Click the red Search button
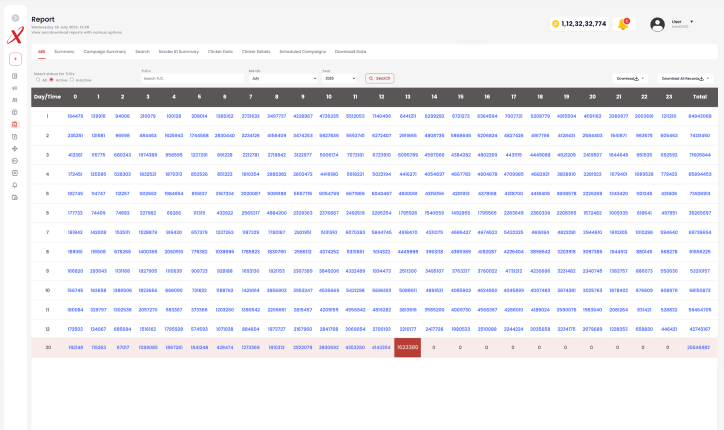The width and height of the screenshot is (724, 430). (x=380, y=78)
